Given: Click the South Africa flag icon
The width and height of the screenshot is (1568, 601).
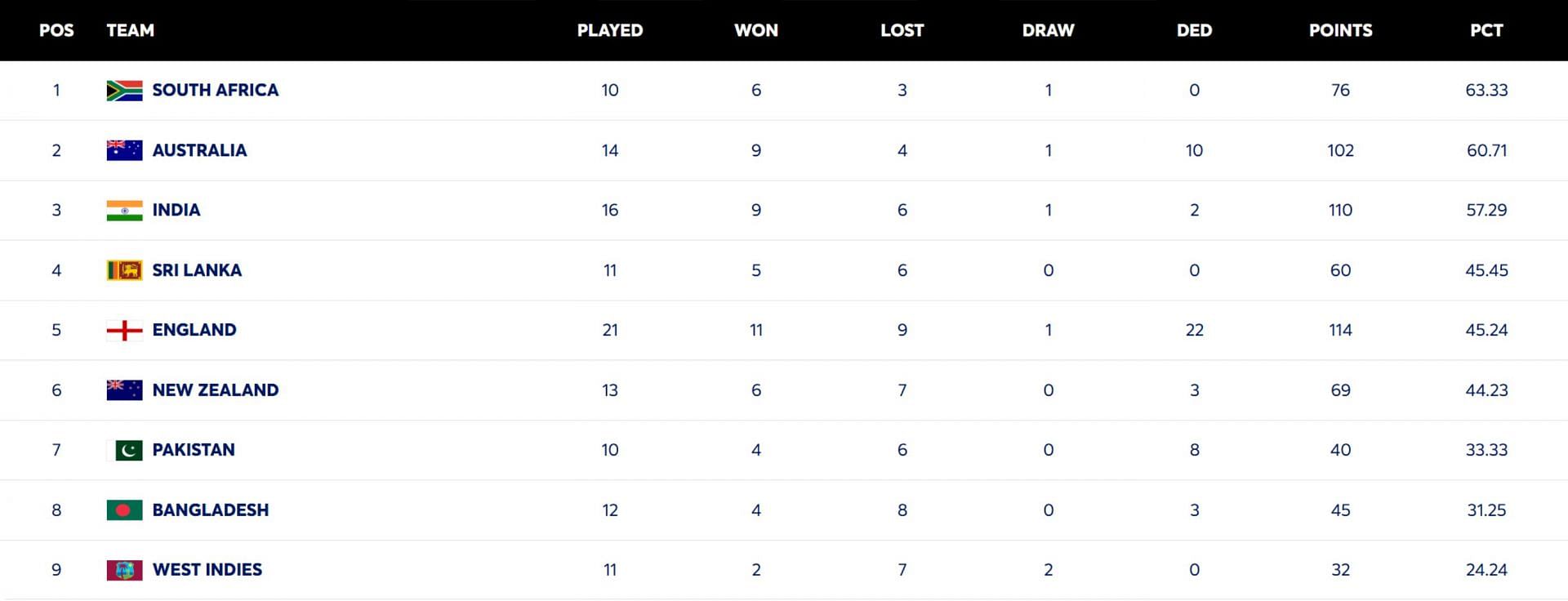Looking at the screenshot, I should click(x=124, y=91).
